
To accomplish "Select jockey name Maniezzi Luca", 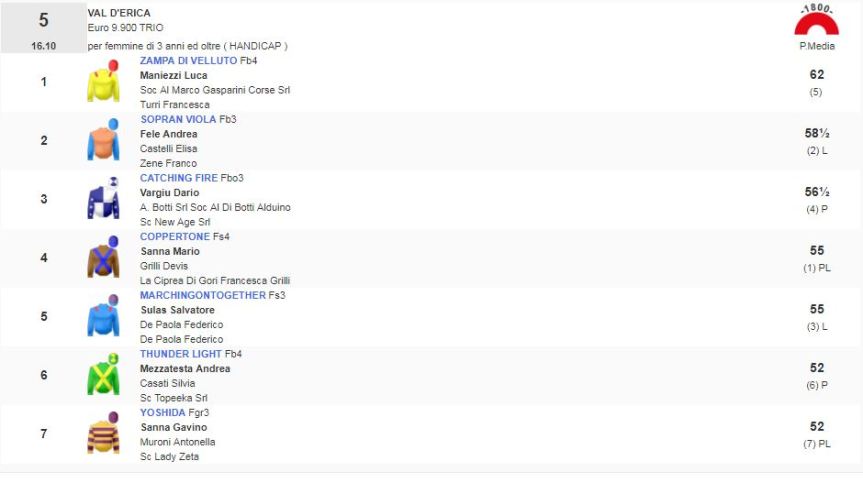I will [x=173, y=75].
